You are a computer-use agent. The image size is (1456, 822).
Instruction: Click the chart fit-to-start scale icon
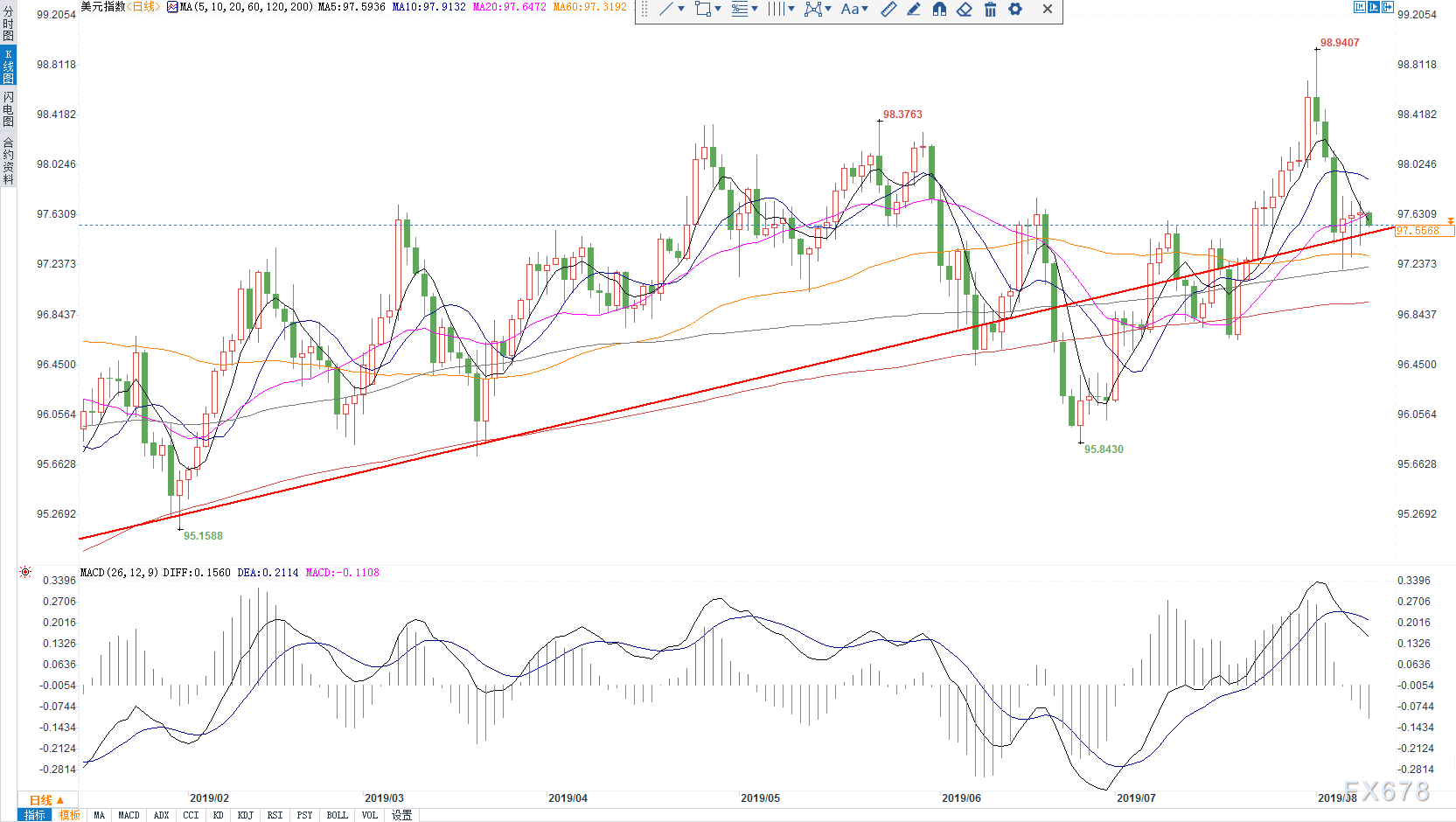(1359, 7)
